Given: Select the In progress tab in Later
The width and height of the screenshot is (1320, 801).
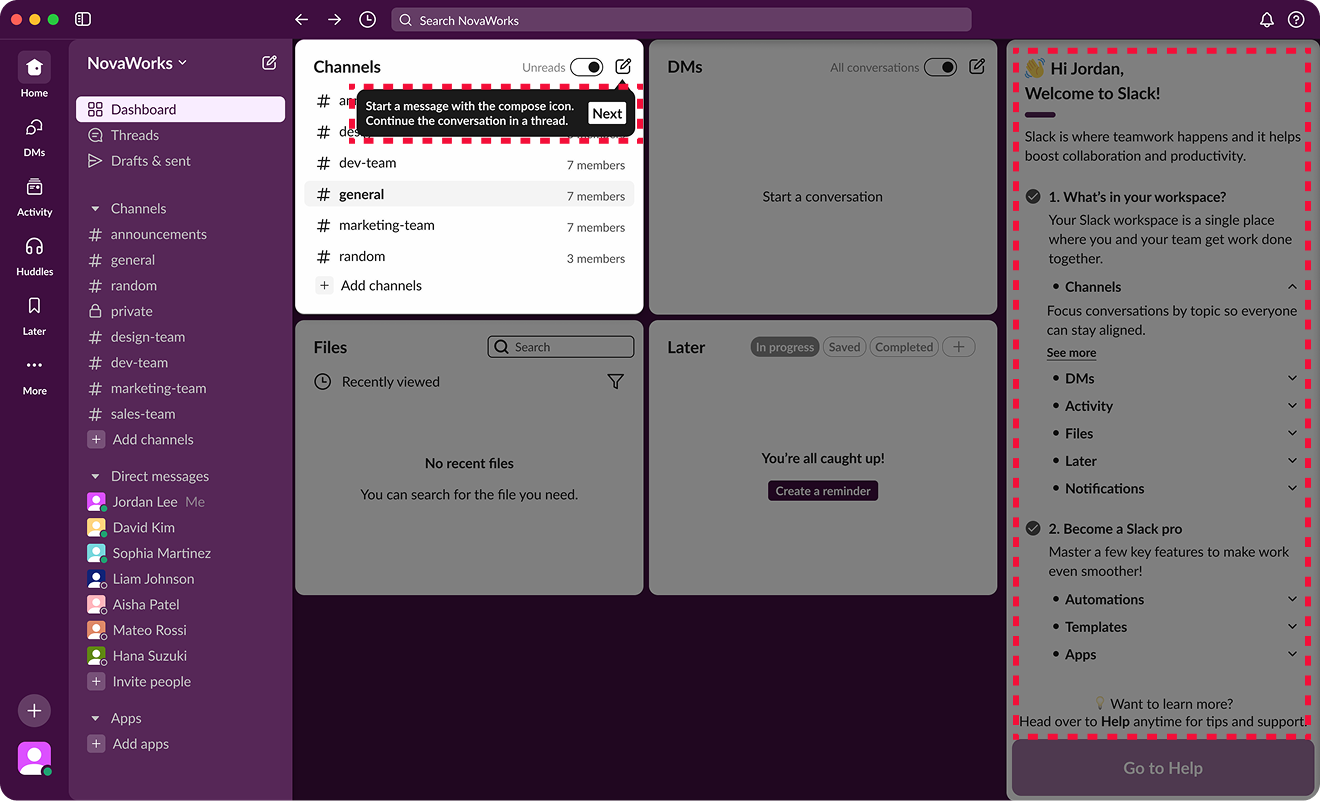Looking at the screenshot, I should pos(785,347).
